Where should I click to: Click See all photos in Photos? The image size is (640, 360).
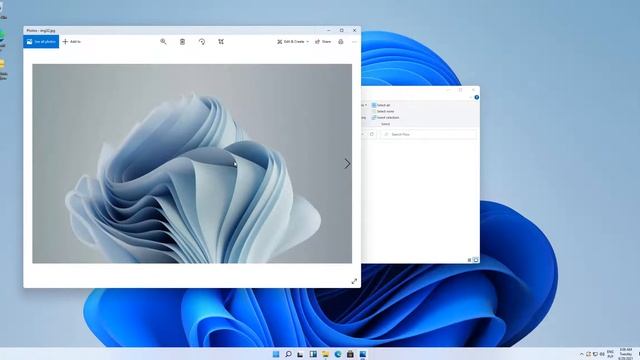pyautogui.click(x=41, y=42)
